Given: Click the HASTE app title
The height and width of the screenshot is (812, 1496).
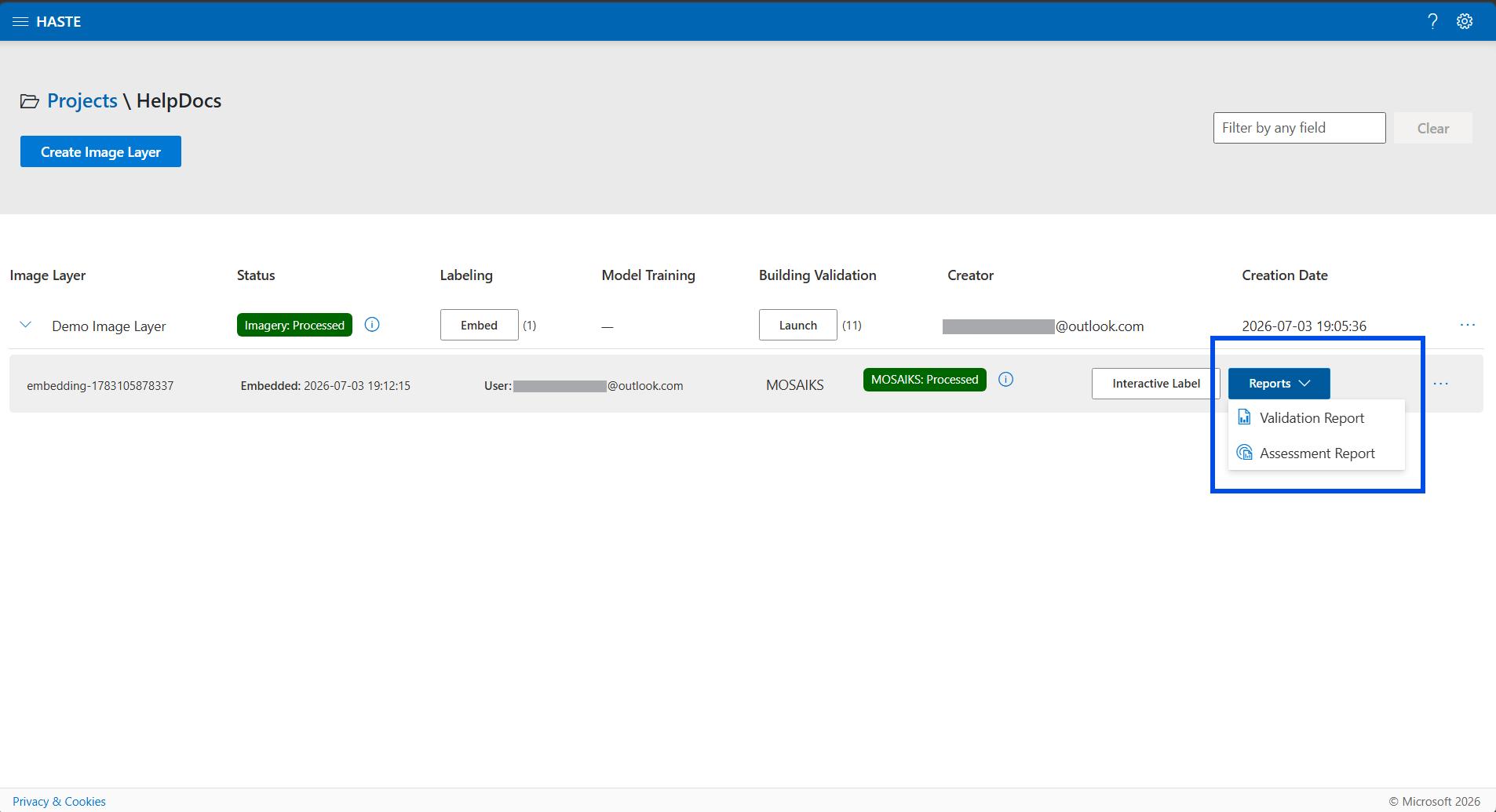Looking at the screenshot, I should 58,21.
